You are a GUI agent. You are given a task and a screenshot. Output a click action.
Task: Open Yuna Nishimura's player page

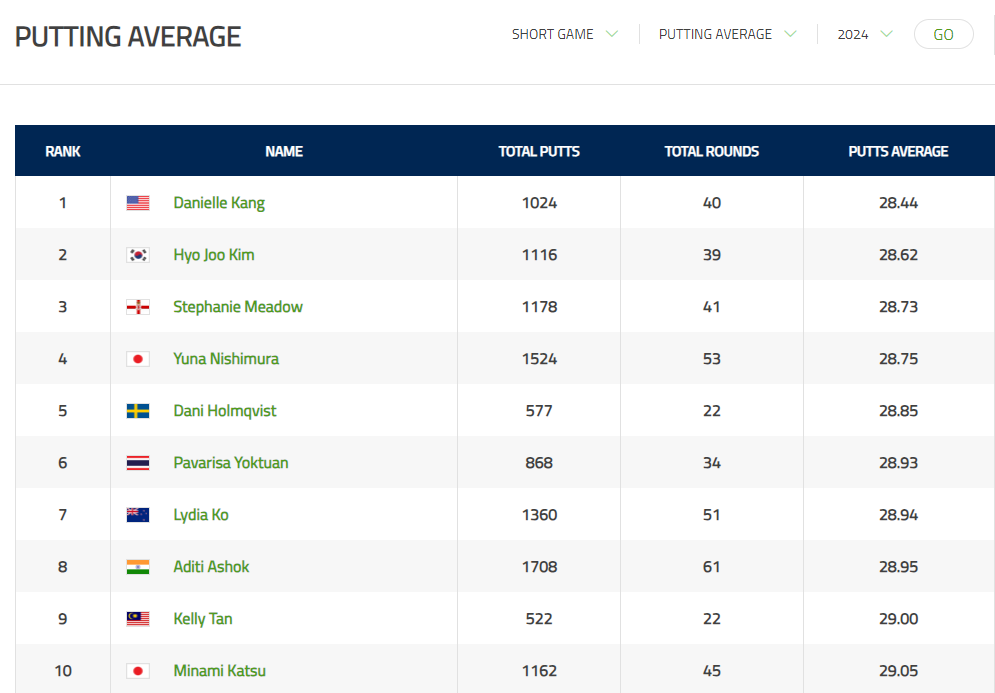pos(226,359)
